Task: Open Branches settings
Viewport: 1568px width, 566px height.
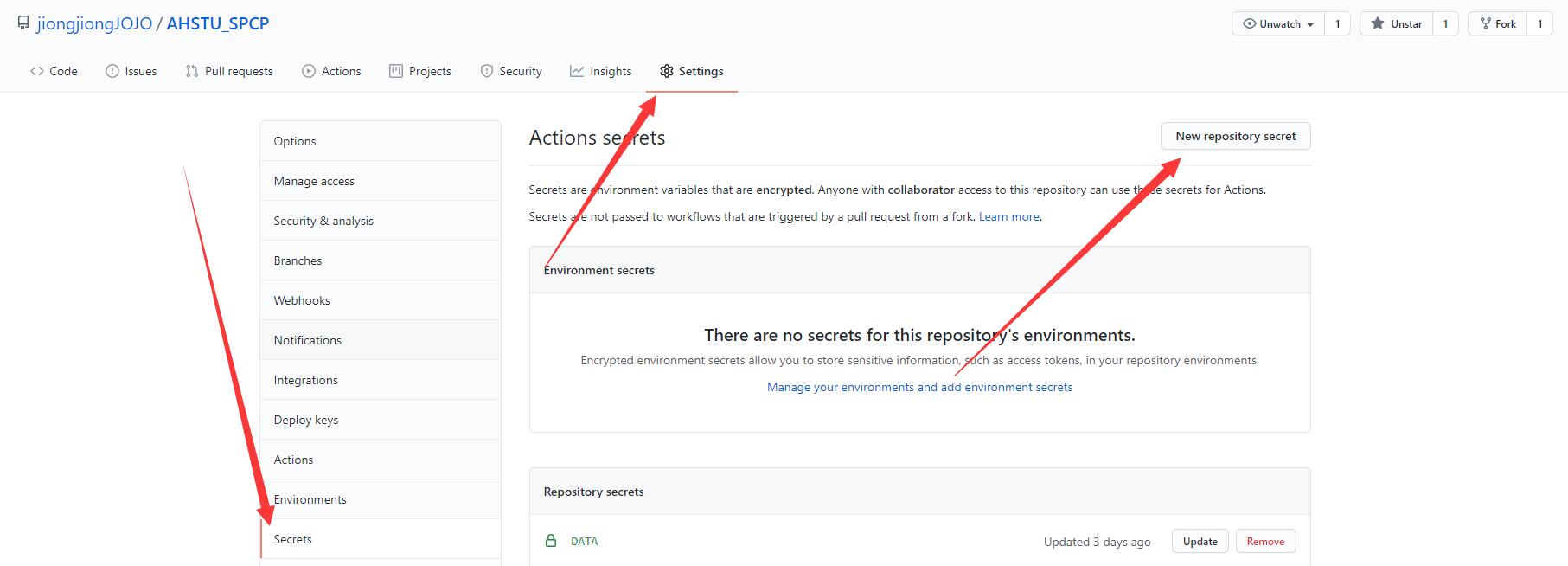Action: [381, 260]
